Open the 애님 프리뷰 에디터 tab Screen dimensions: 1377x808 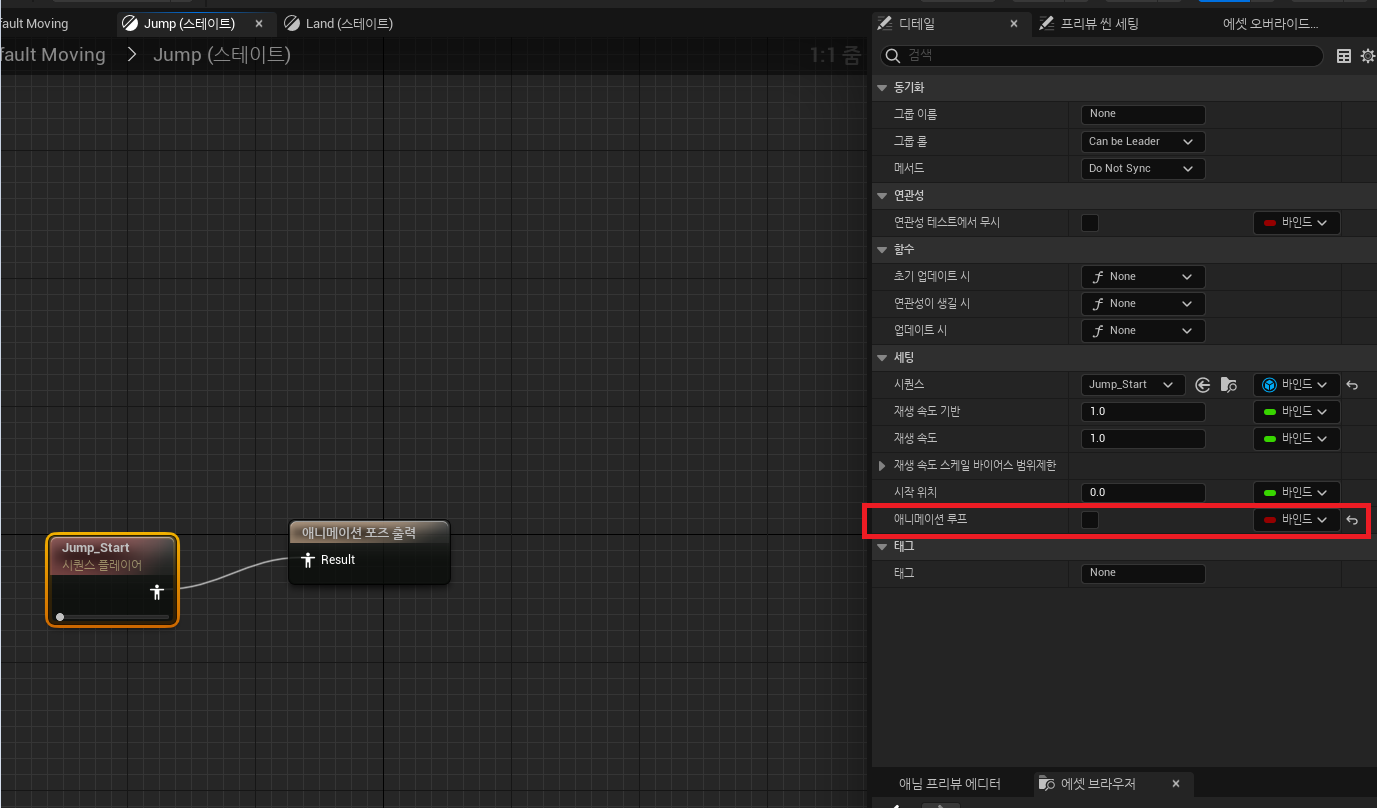tap(949, 783)
